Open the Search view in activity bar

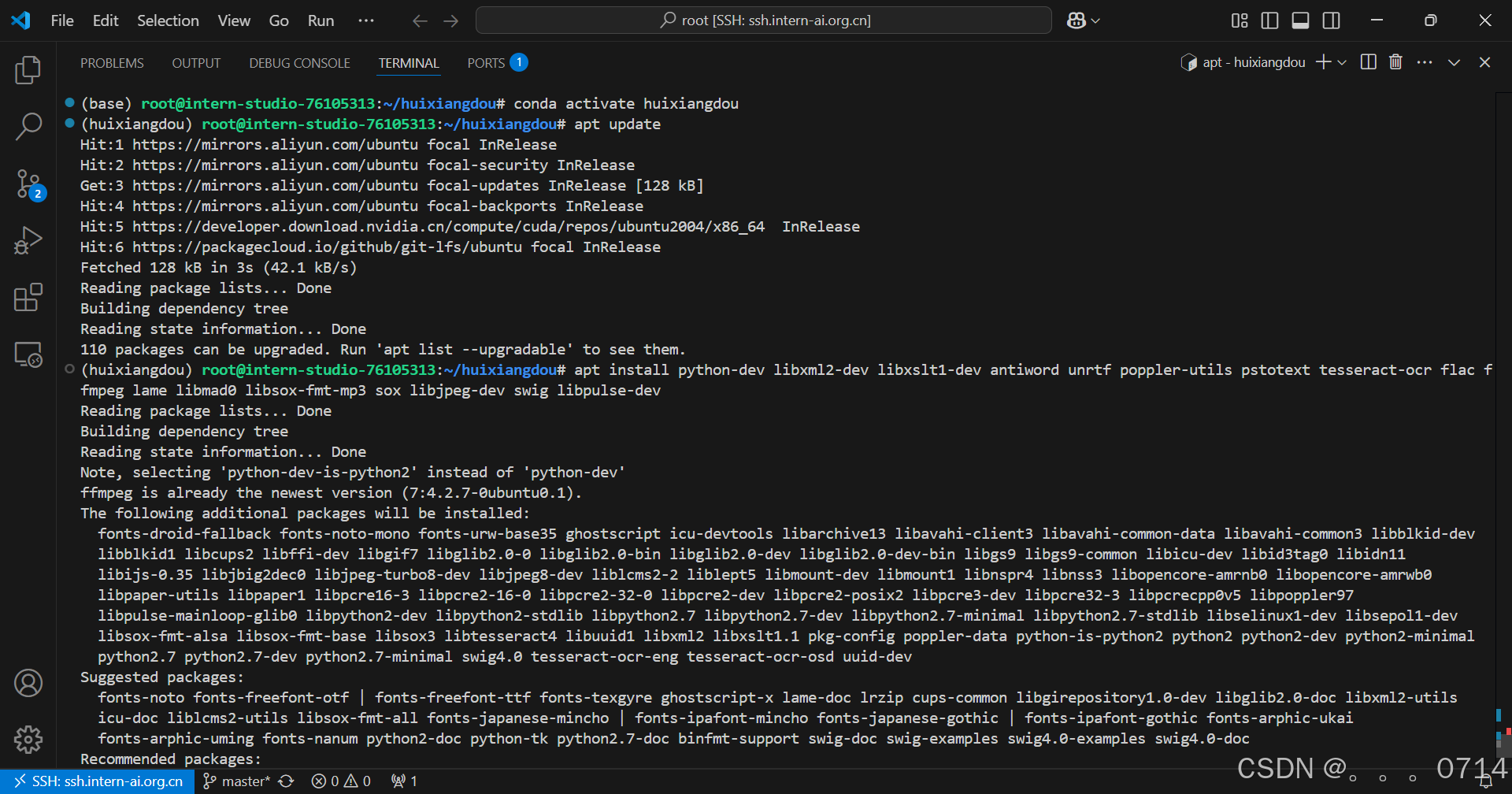28,126
